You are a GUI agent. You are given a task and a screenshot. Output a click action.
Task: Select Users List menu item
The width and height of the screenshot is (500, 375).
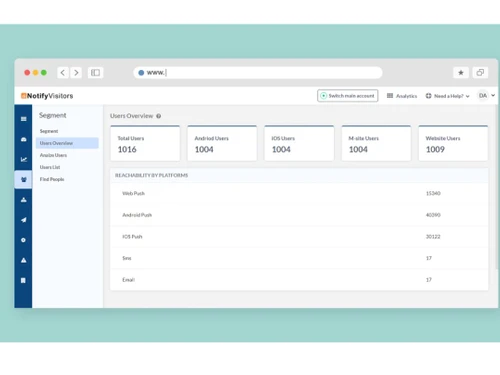pos(50,167)
